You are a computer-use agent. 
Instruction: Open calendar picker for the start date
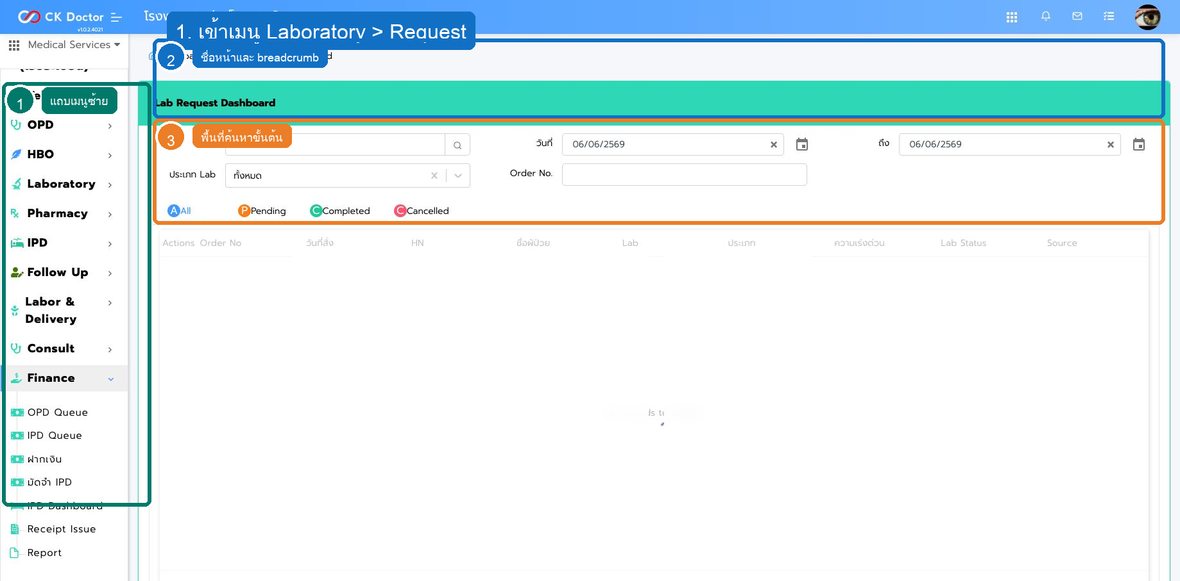click(802, 144)
